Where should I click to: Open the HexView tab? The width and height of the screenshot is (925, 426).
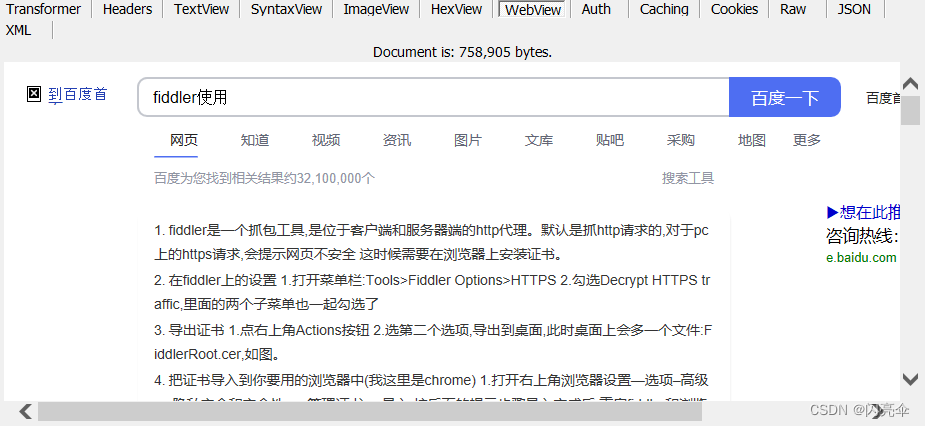(456, 9)
